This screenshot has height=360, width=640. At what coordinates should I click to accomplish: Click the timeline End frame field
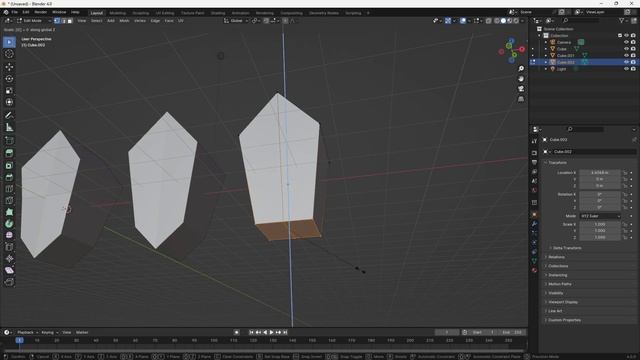point(512,332)
